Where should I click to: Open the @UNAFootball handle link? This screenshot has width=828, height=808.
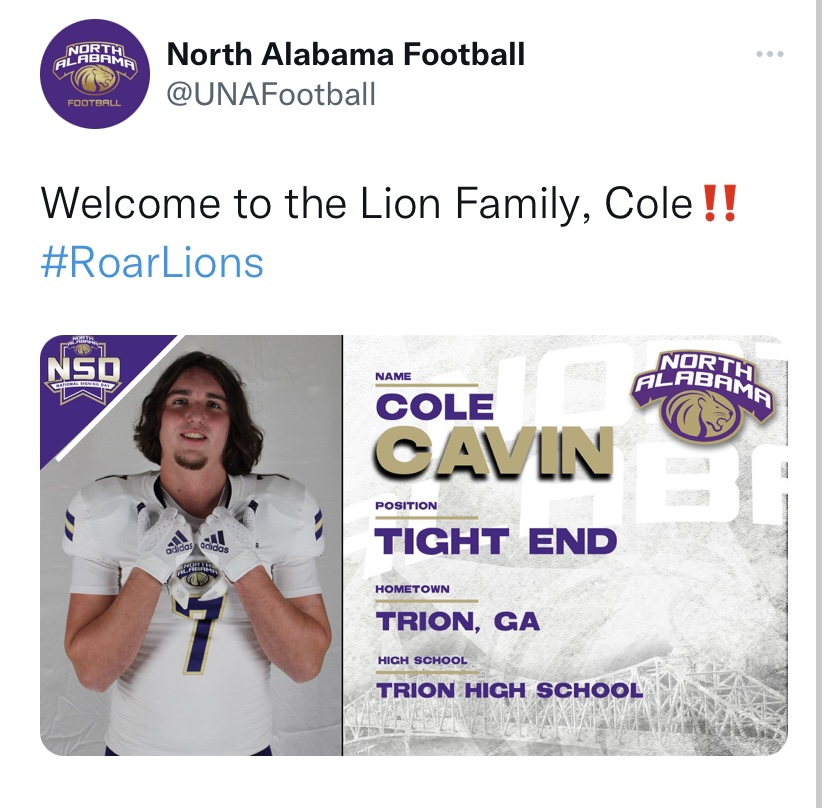[271, 94]
